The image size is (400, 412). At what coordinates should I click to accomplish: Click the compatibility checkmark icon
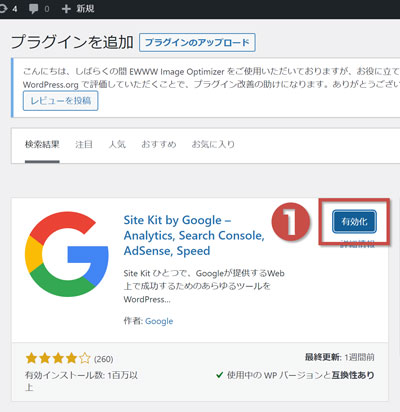pyautogui.click(x=220, y=375)
